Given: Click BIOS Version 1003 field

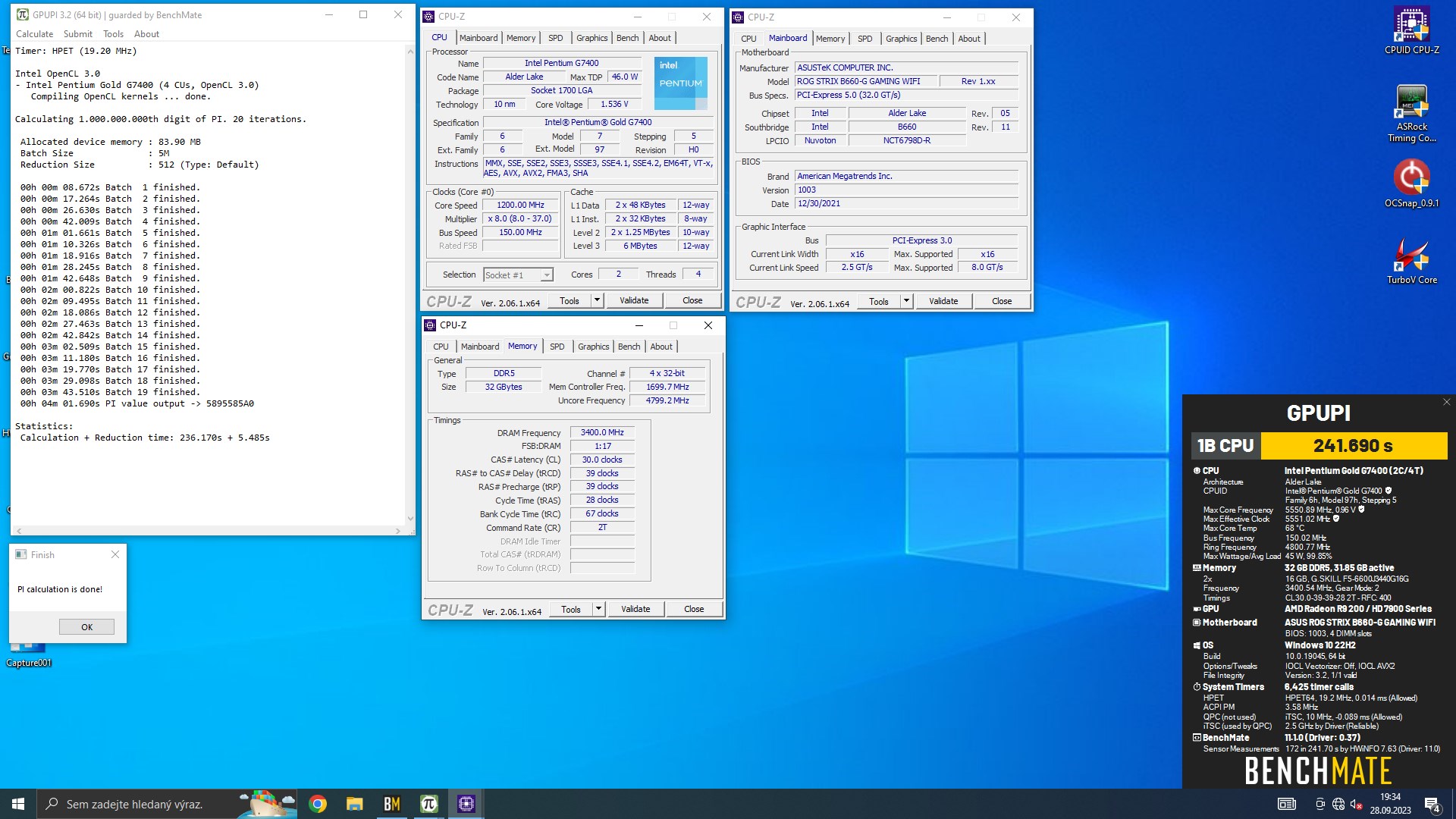Looking at the screenshot, I should [x=906, y=190].
